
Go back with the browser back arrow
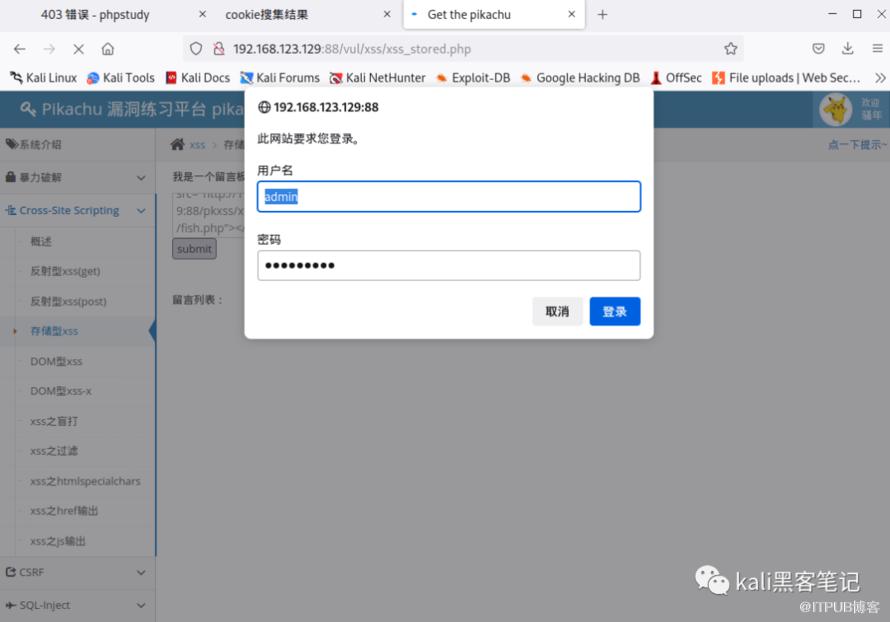(20, 49)
